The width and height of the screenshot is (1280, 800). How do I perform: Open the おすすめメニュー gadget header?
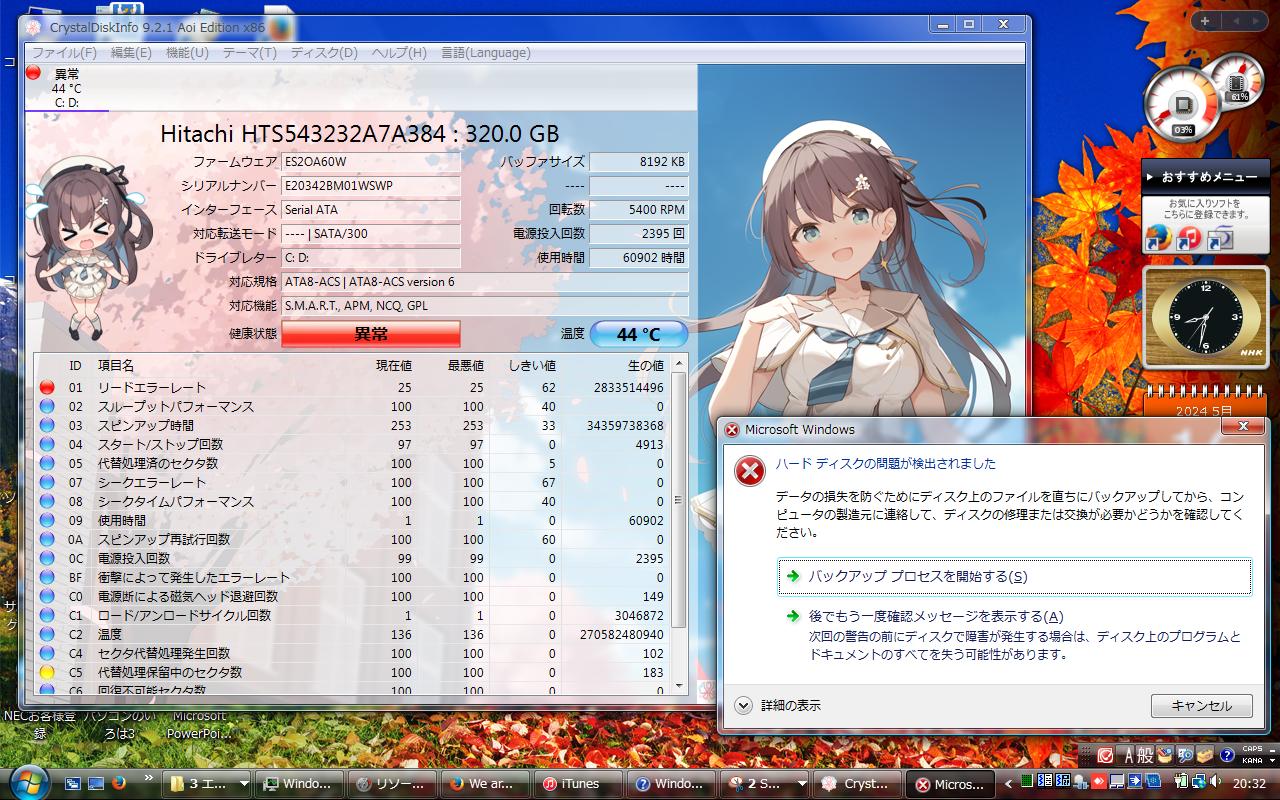click(x=1205, y=177)
